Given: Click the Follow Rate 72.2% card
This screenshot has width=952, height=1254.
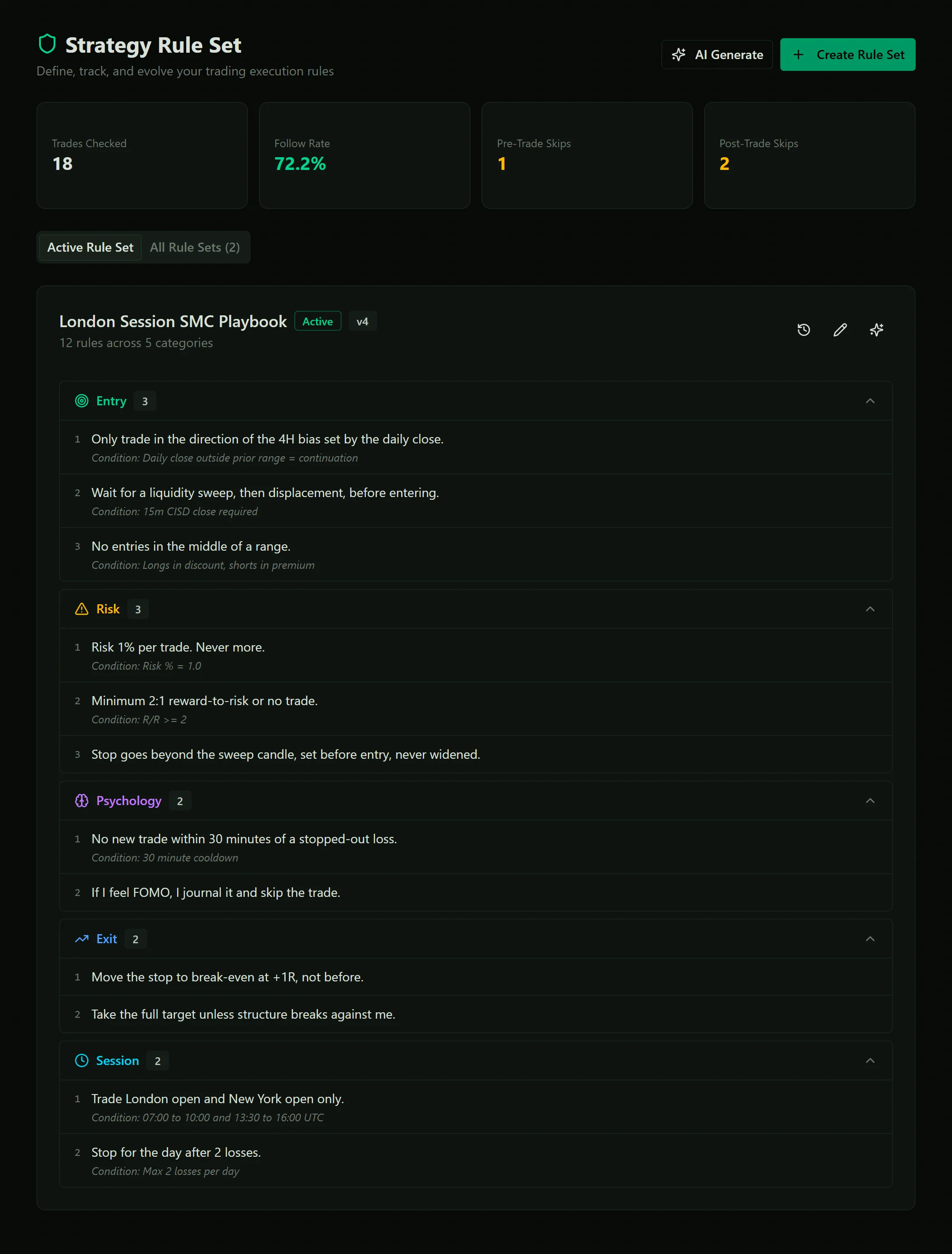Looking at the screenshot, I should [x=364, y=155].
